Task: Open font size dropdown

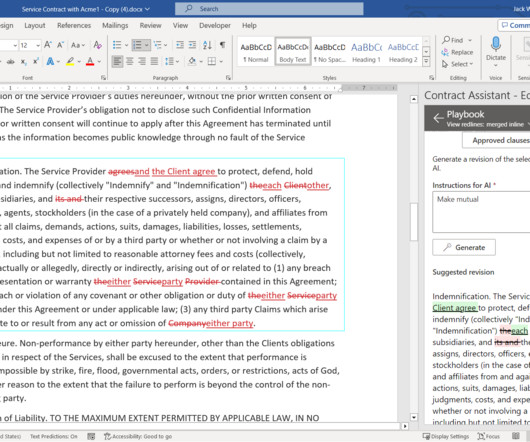Action: click(38, 45)
